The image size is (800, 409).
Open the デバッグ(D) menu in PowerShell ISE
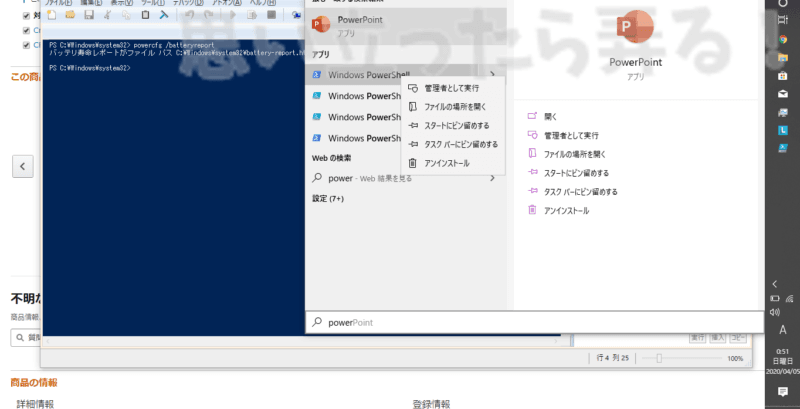click(187, 3)
